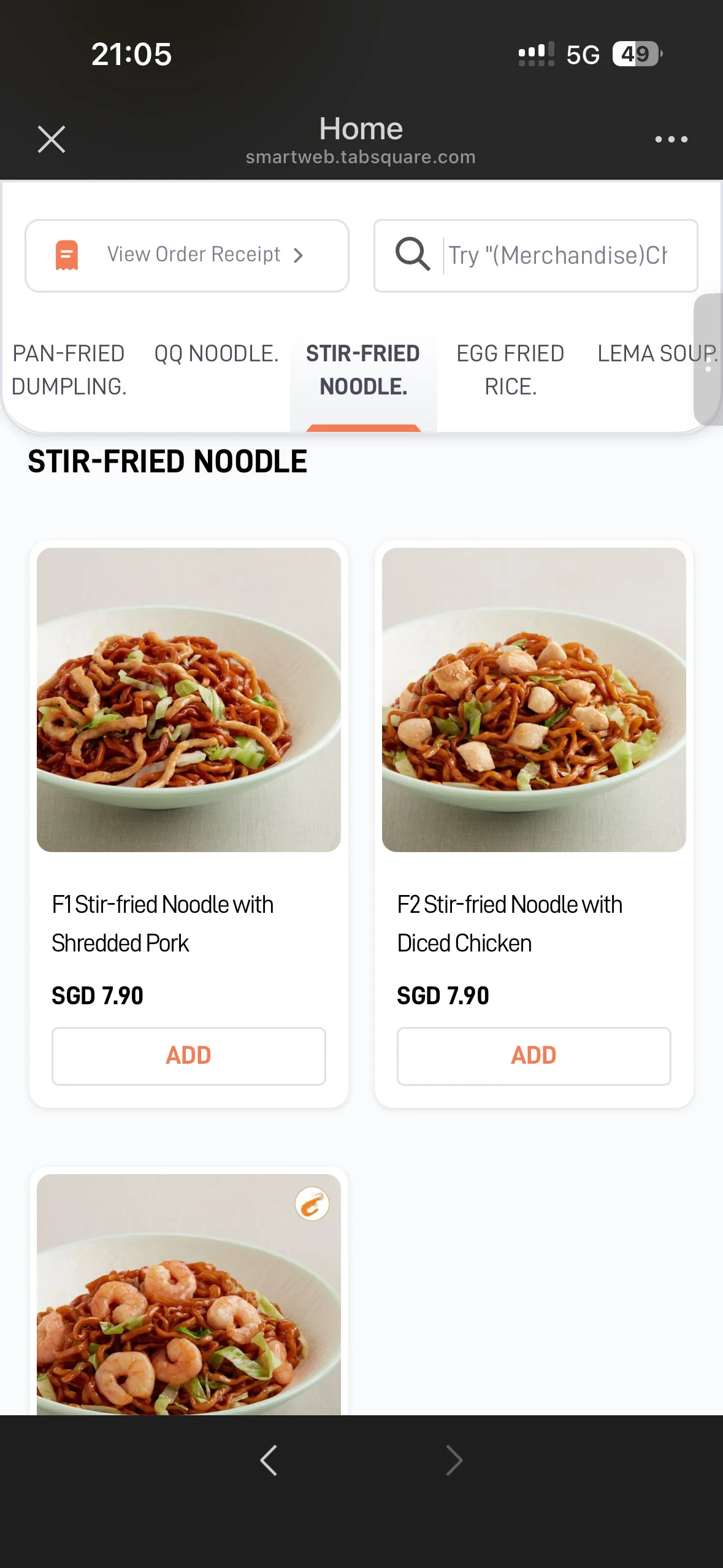
Task: Open the Egg Fried Rice tab
Action: [510, 370]
